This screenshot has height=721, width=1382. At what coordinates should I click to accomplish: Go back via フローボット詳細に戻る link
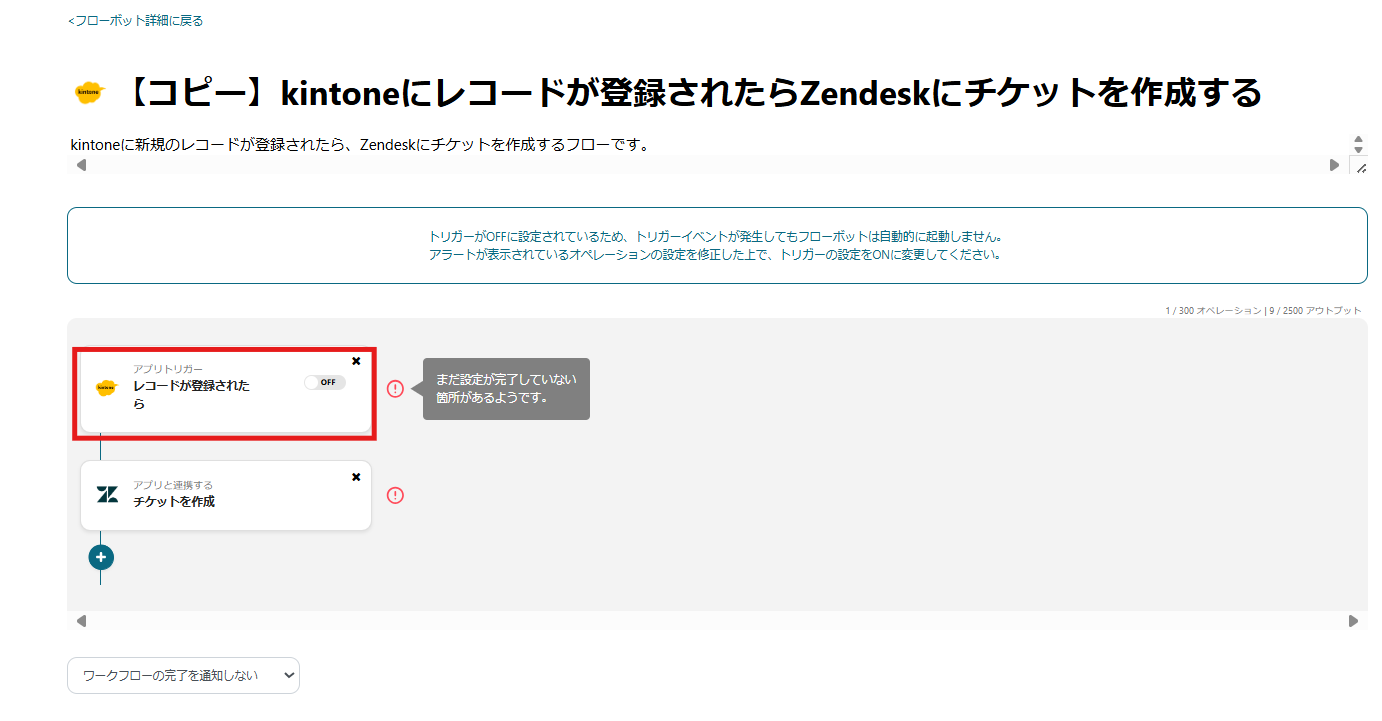tap(136, 20)
